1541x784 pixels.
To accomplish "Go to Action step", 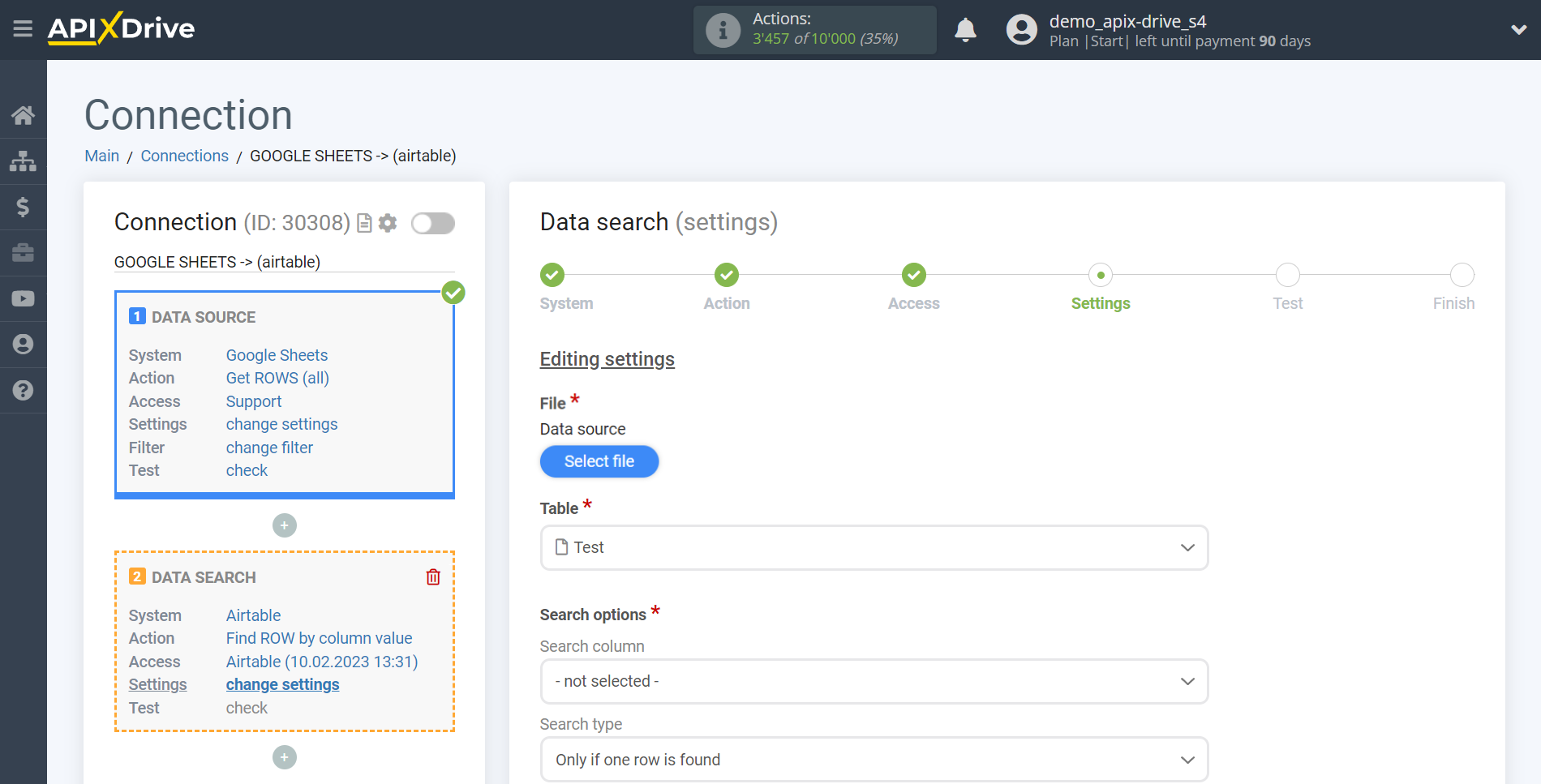I will [727, 275].
